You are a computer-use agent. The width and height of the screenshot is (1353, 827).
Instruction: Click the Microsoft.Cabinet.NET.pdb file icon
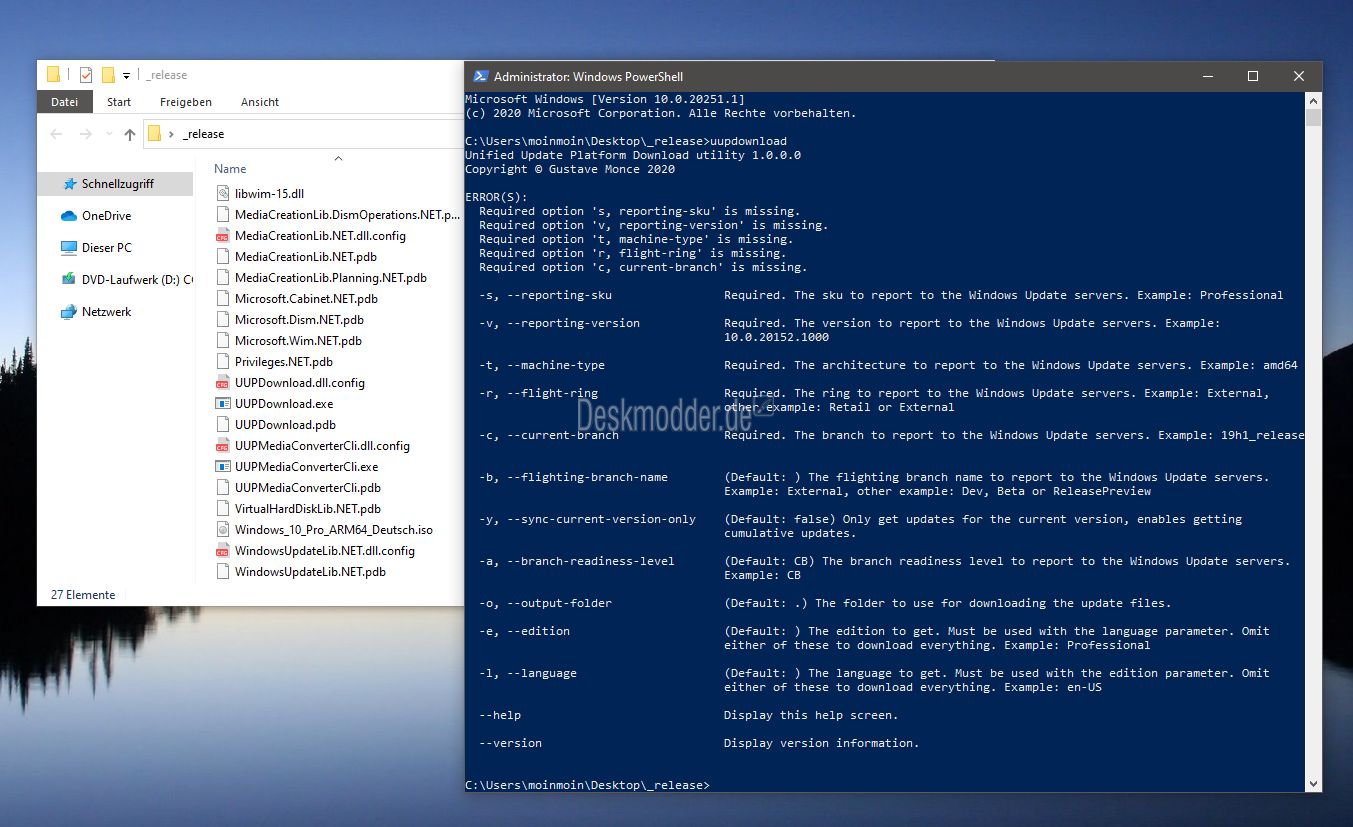[223, 298]
